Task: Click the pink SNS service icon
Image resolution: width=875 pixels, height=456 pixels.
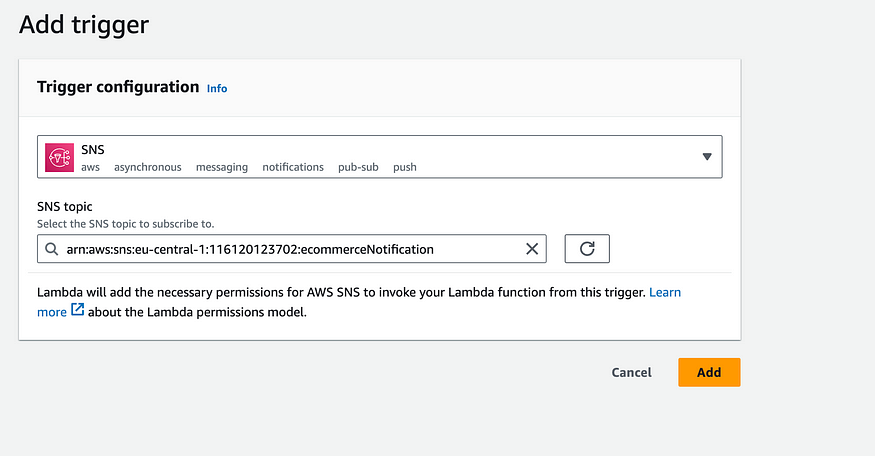Action: coord(60,157)
